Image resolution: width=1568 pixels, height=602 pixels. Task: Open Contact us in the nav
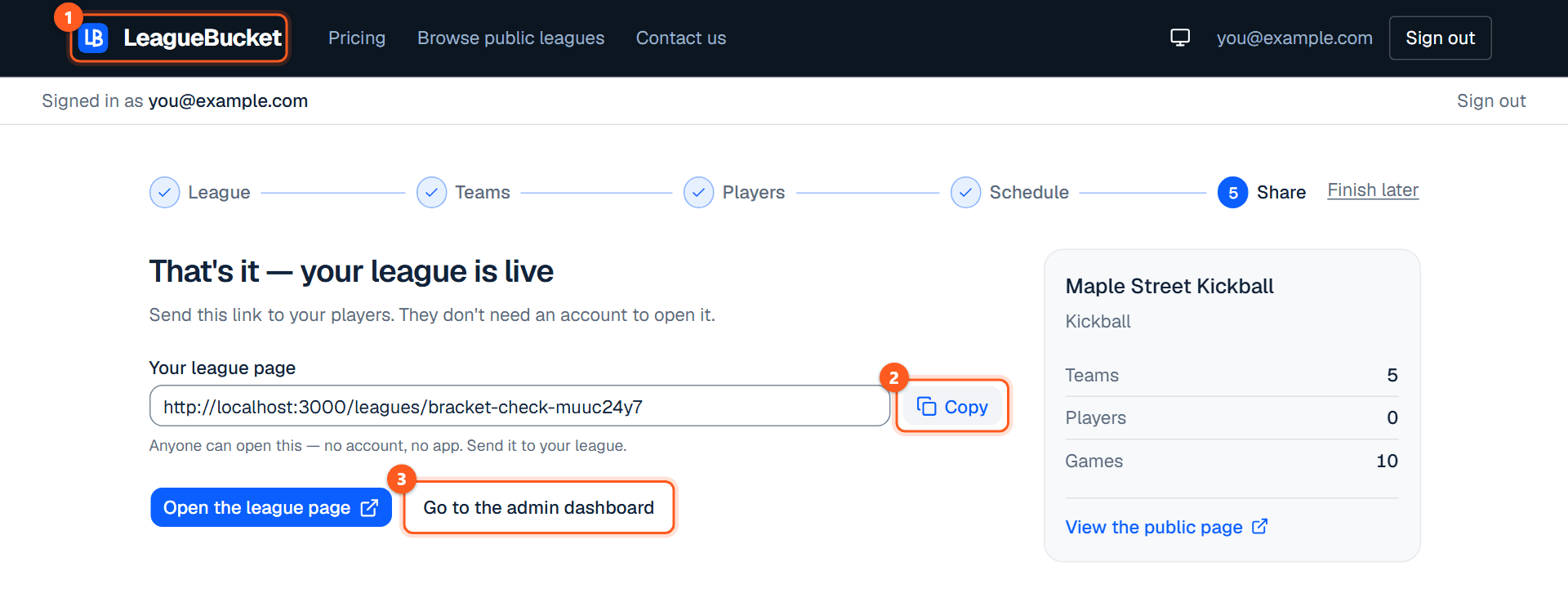point(681,38)
